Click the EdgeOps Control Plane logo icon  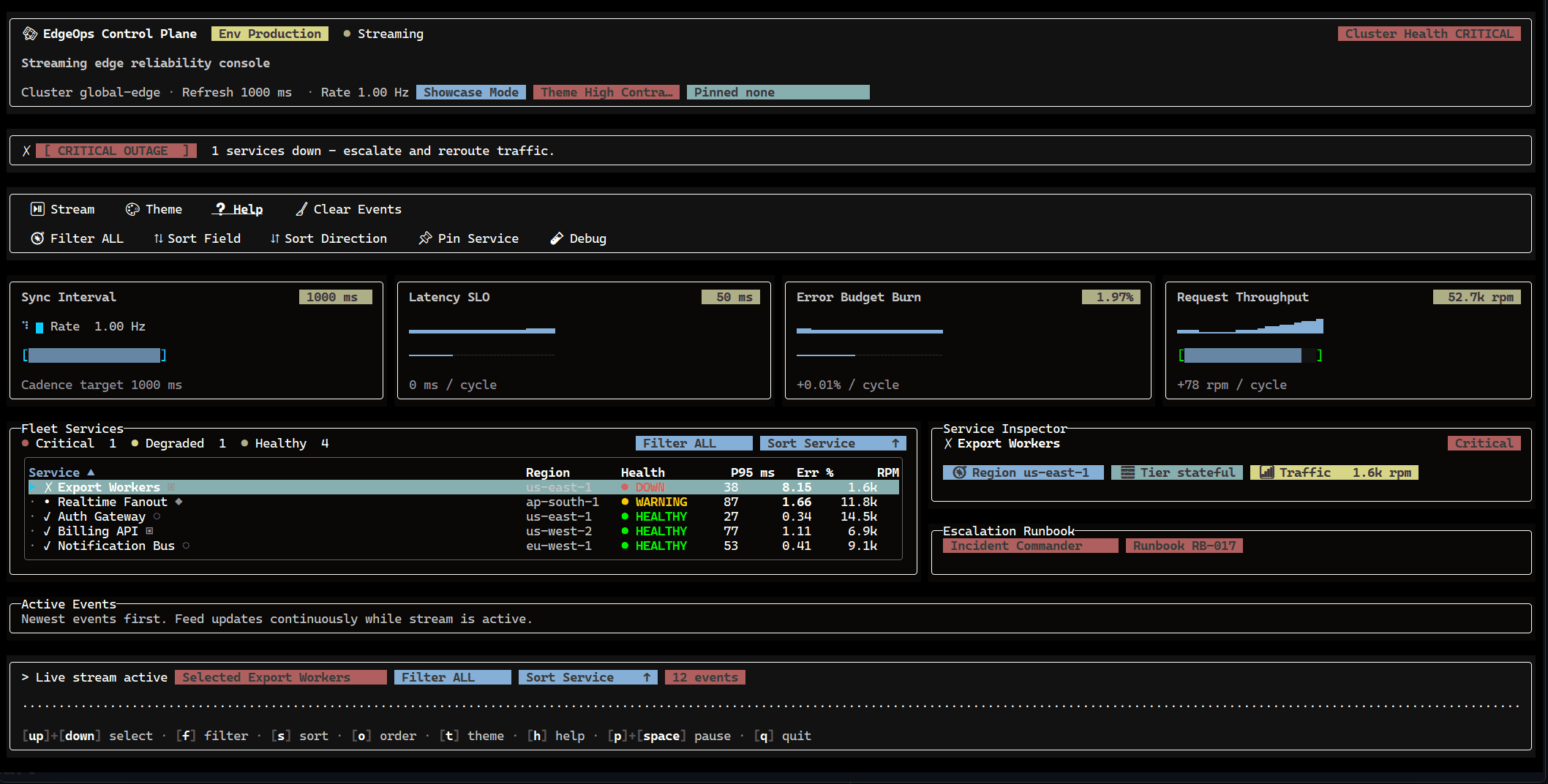[30, 34]
